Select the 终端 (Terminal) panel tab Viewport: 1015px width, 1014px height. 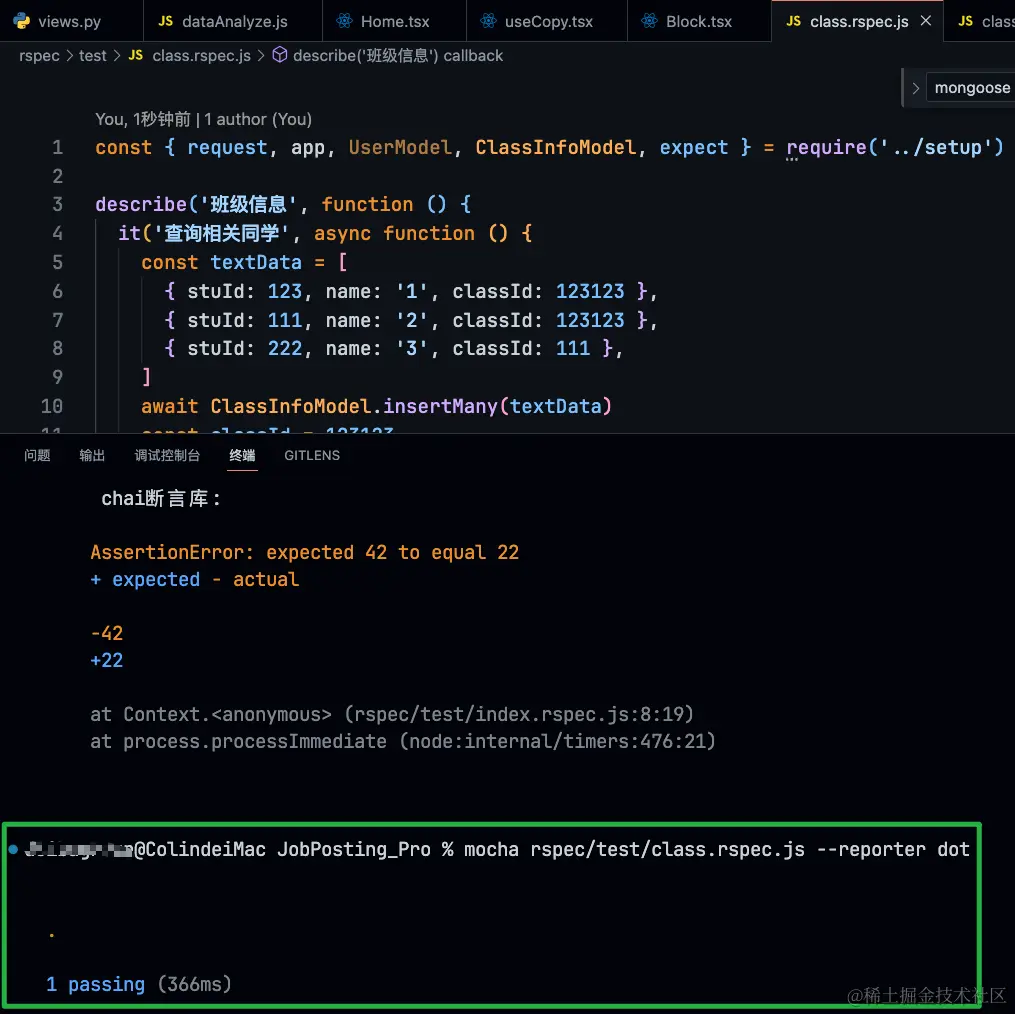pos(243,455)
